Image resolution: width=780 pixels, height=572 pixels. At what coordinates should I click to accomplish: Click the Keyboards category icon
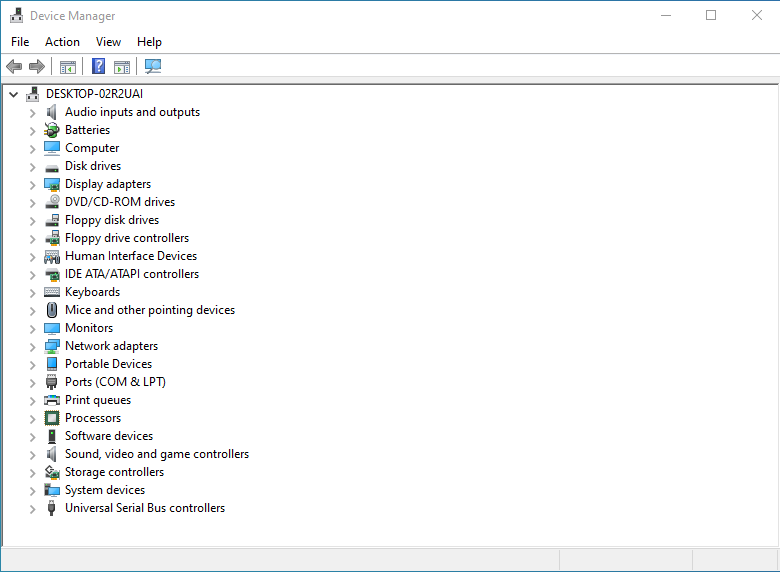click(52, 292)
